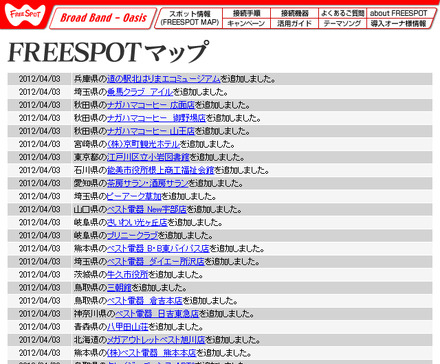Click the FREESPOT logo
Viewport: 440px width, 364px height.
25,15
